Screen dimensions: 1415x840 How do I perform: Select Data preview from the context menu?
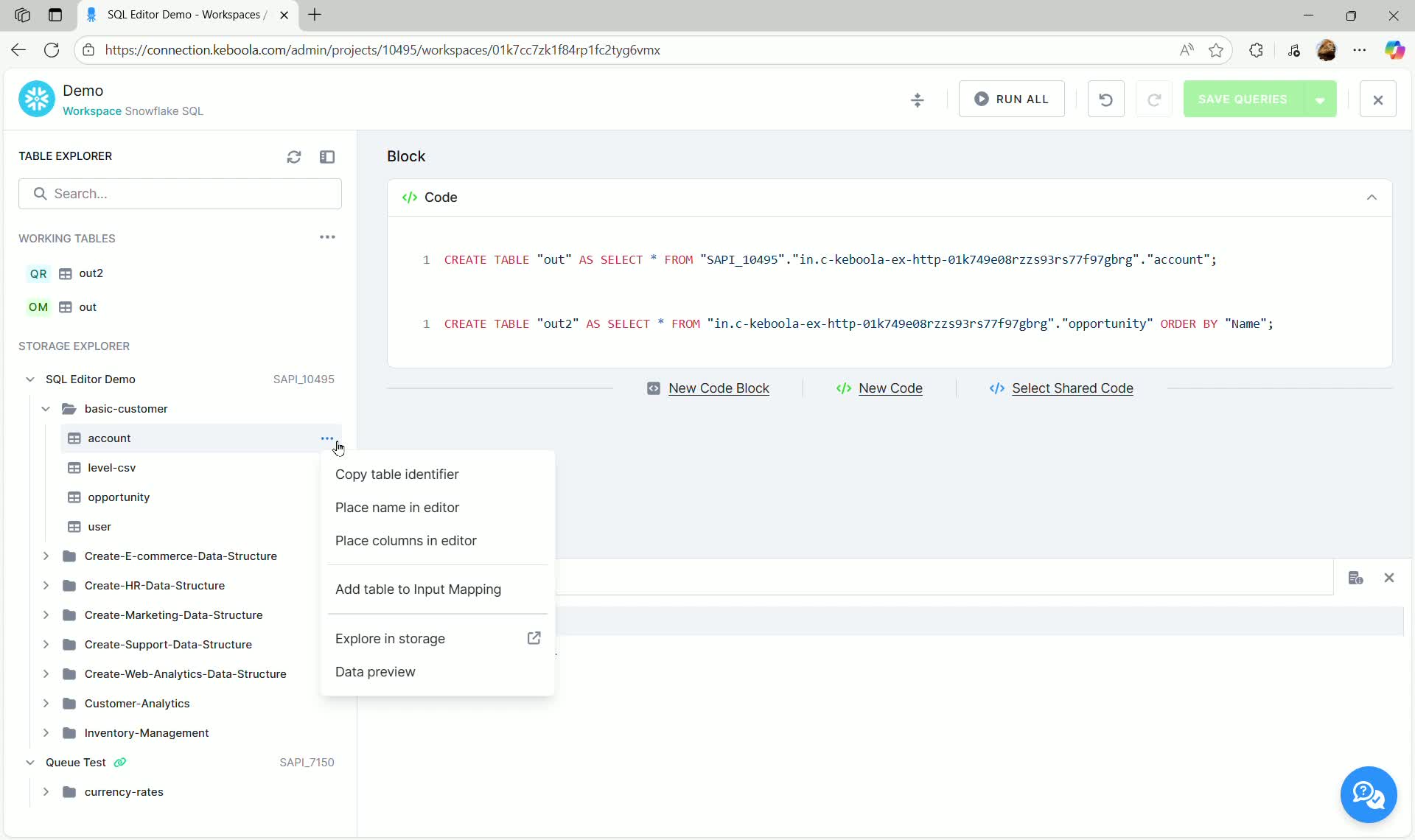[x=376, y=671]
